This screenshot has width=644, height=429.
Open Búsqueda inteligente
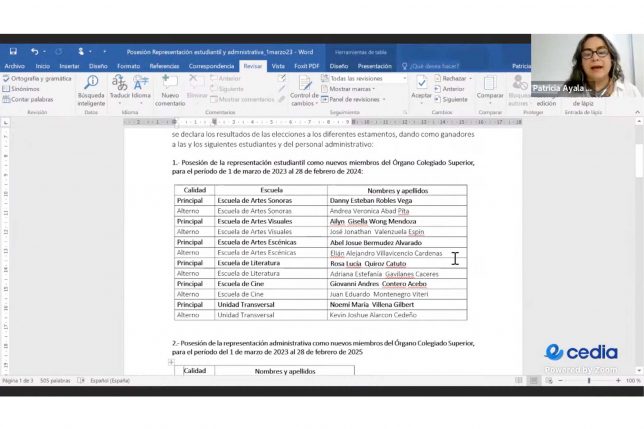[x=91, y=89]
